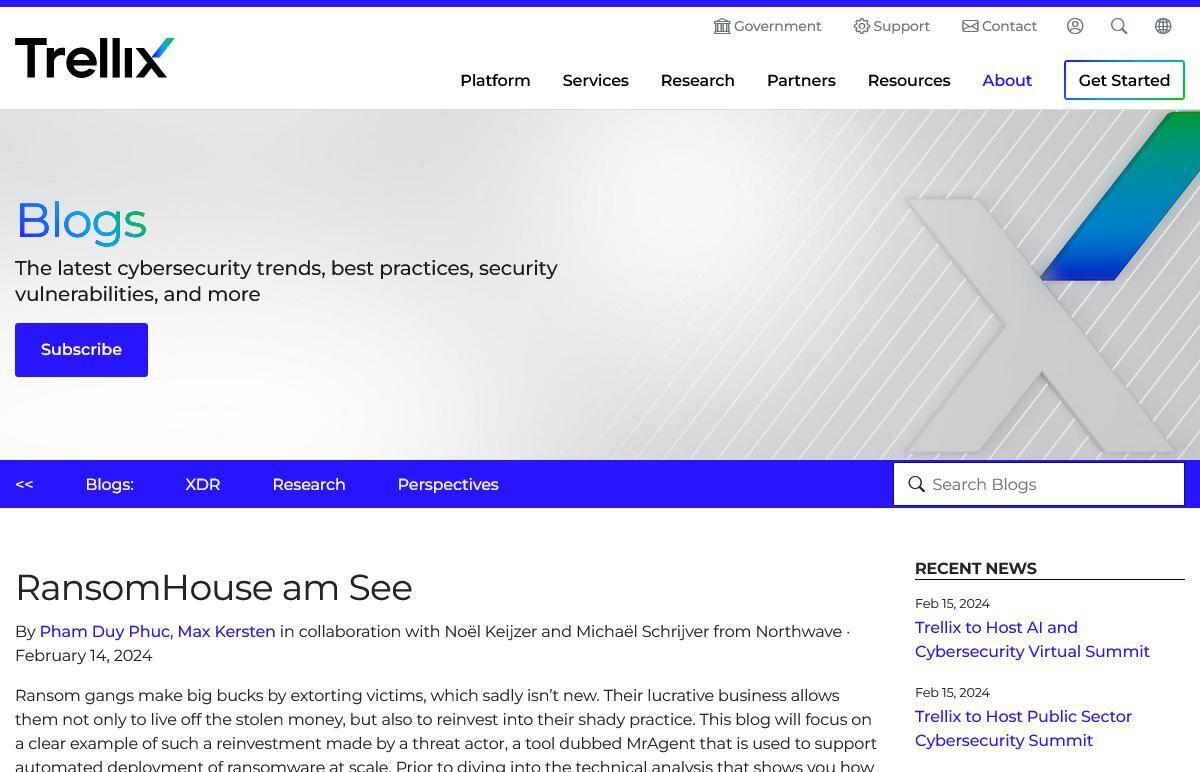Open the Platform menu
The image size is (1200, 772).
tap(495, 80)
